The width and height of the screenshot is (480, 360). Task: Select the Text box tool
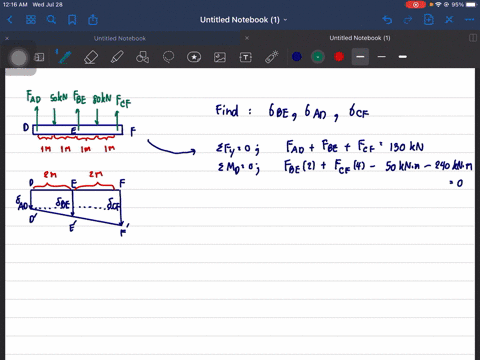(246, 57)
